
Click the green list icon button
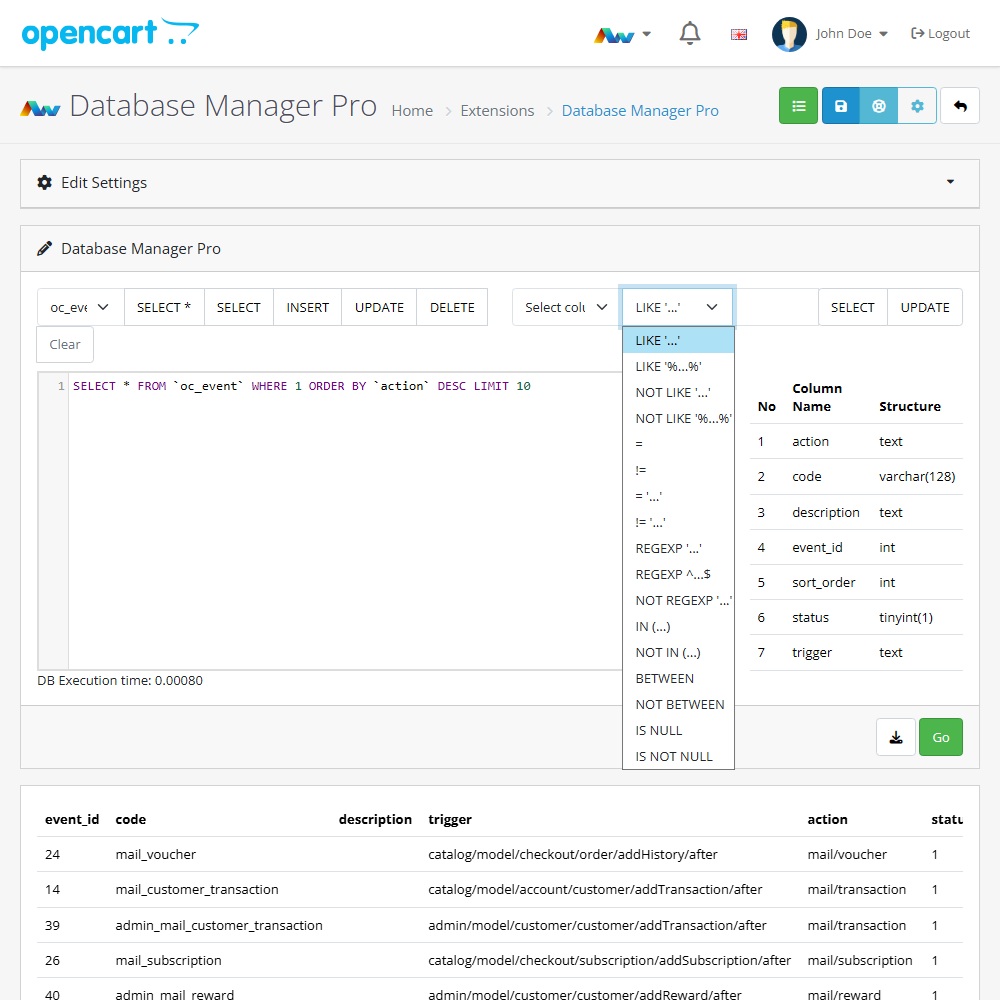[798, 106]
